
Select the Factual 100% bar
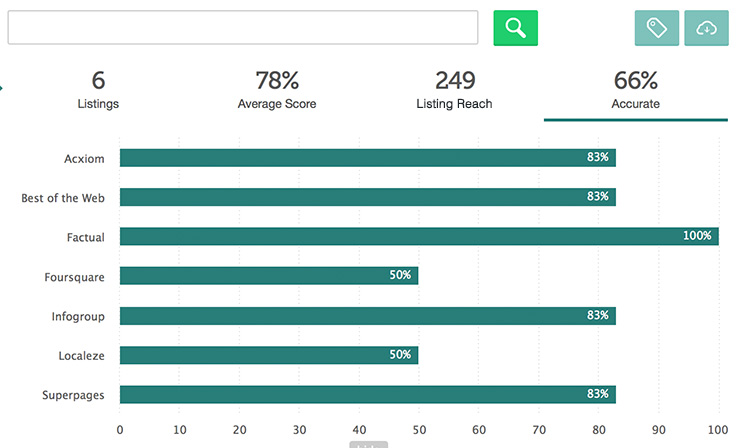[418, 236]
